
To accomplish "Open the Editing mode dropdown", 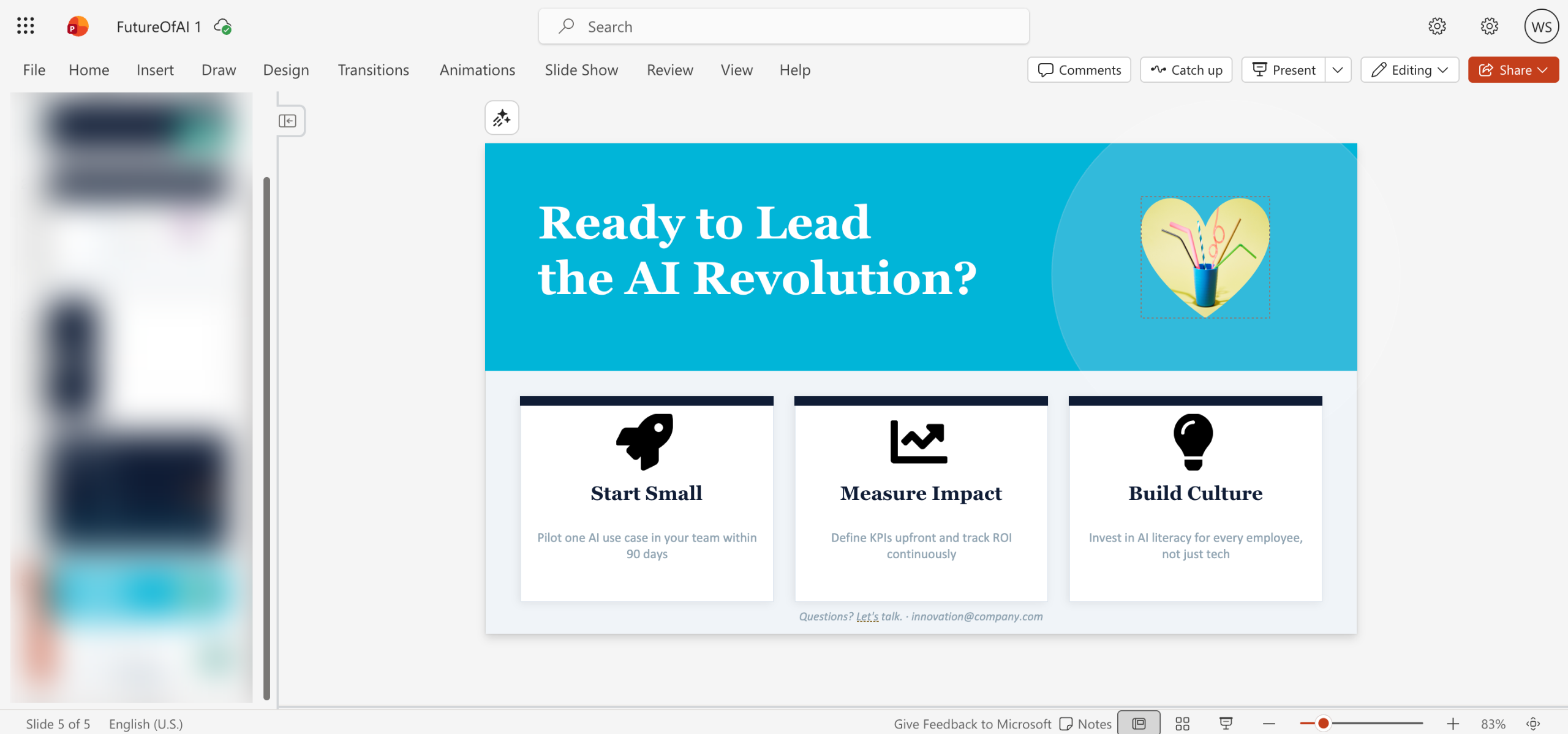I will 1409,70.
